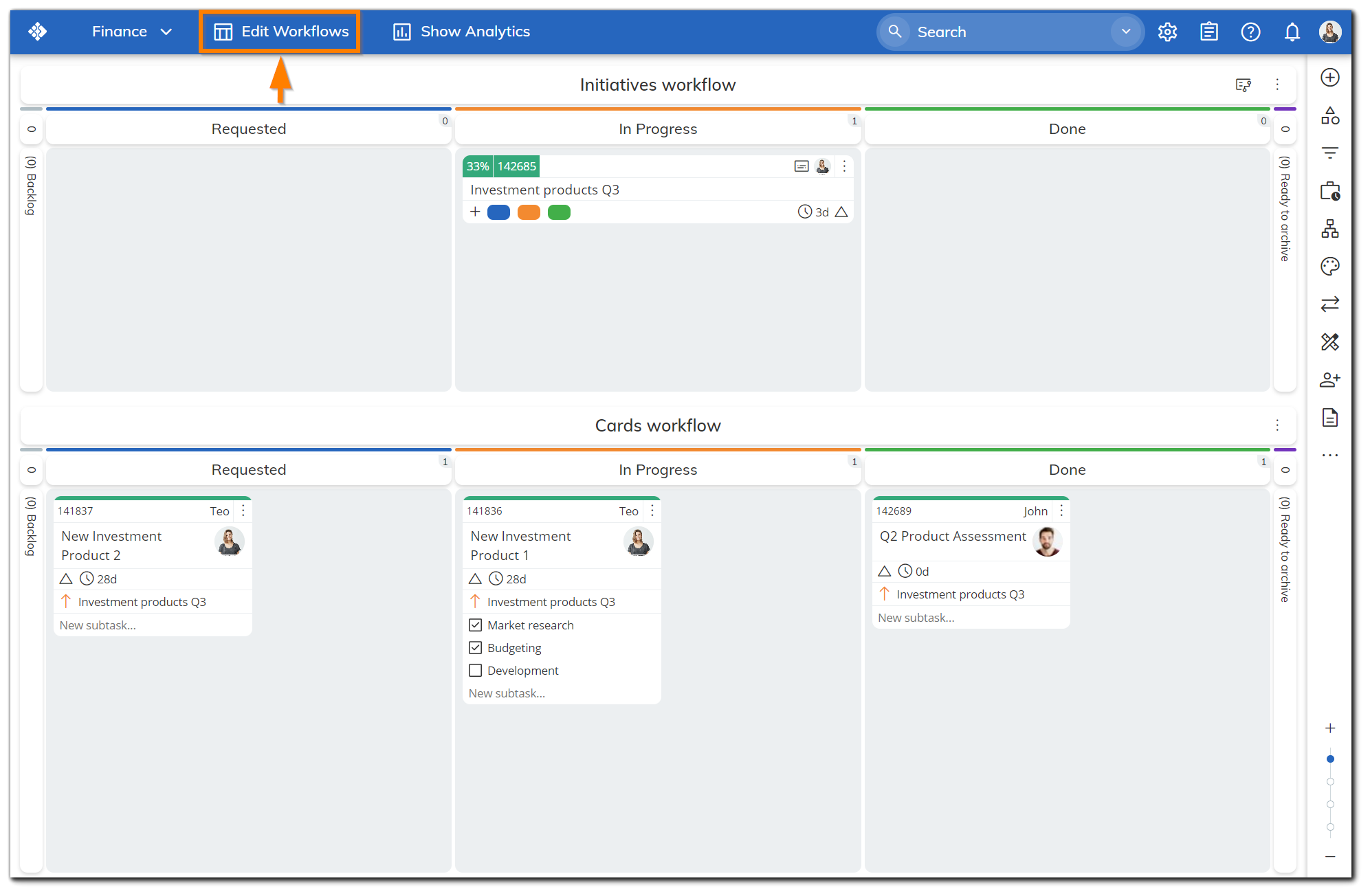The height and width of the screenshot is (896, 1370).
Task: Click the 33% progress indicator on Investment products Q3
Action: pyautogui.click(x=478, y=166)
